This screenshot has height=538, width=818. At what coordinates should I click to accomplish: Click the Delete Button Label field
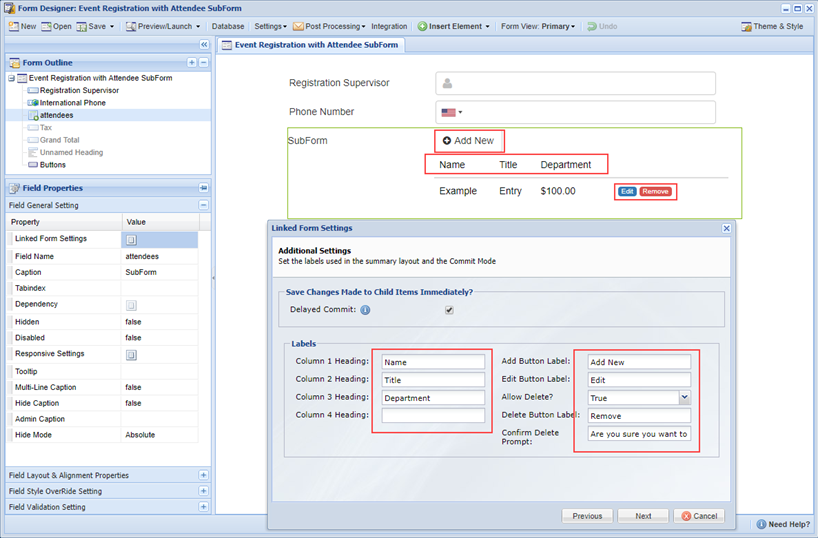pos(639,416)
